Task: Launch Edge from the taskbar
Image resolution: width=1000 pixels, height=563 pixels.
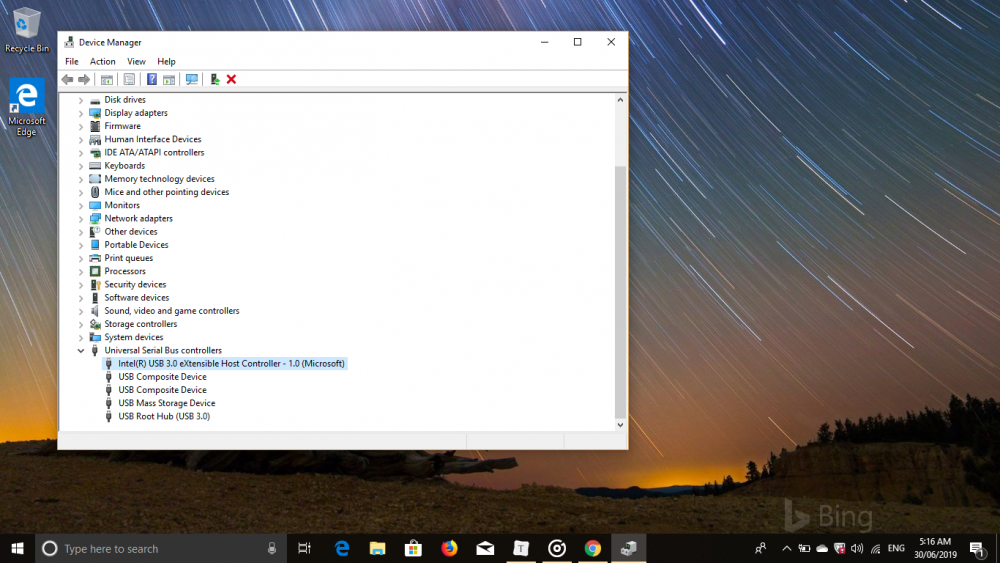Action: click(x=342, y=548)
